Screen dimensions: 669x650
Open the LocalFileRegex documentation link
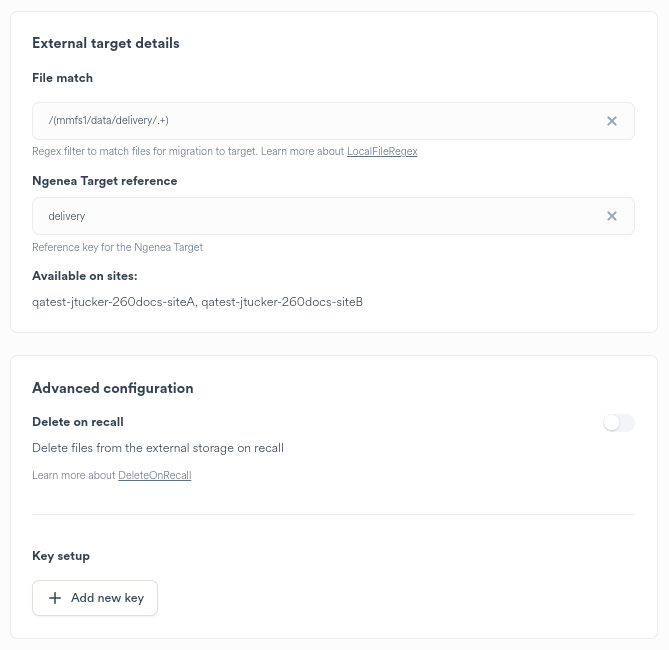point(382,152)
